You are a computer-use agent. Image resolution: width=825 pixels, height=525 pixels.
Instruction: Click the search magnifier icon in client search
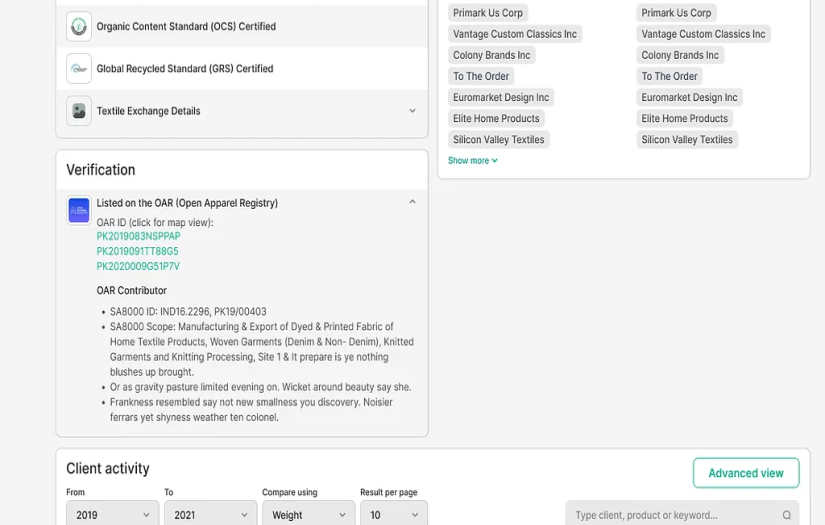coord(787,515)
